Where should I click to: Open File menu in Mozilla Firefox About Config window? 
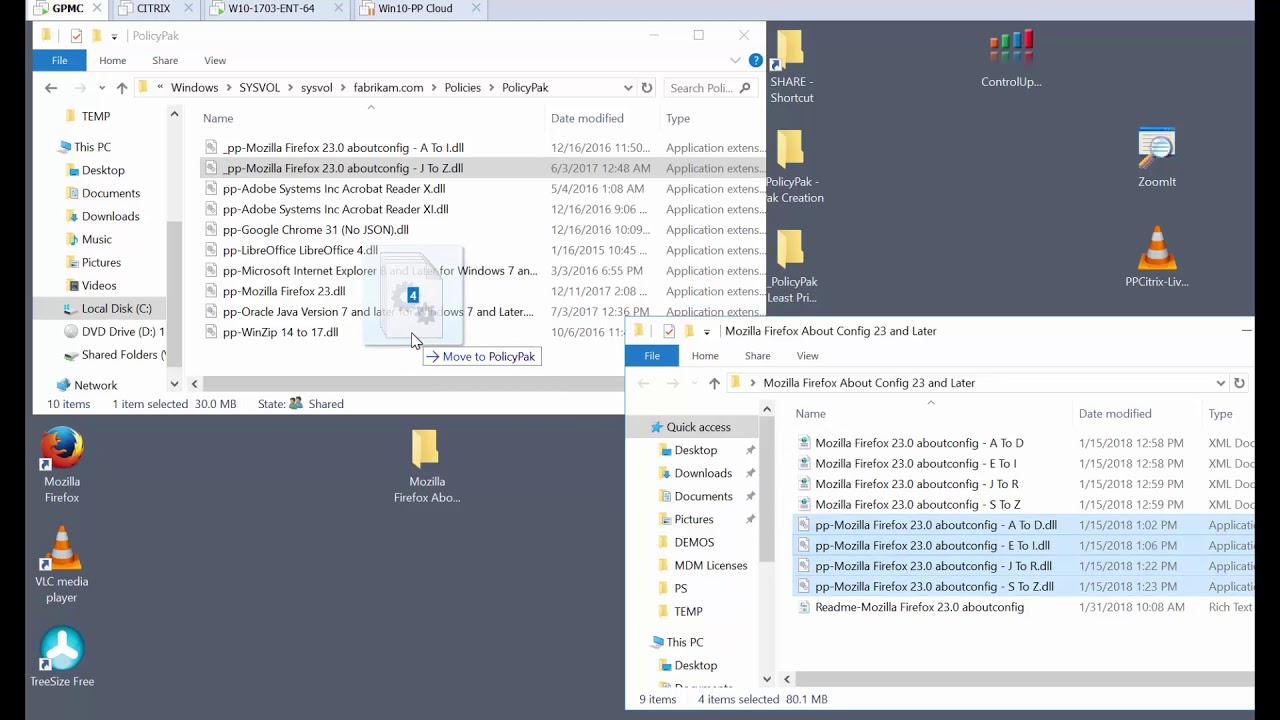click(x=652, y=356)
